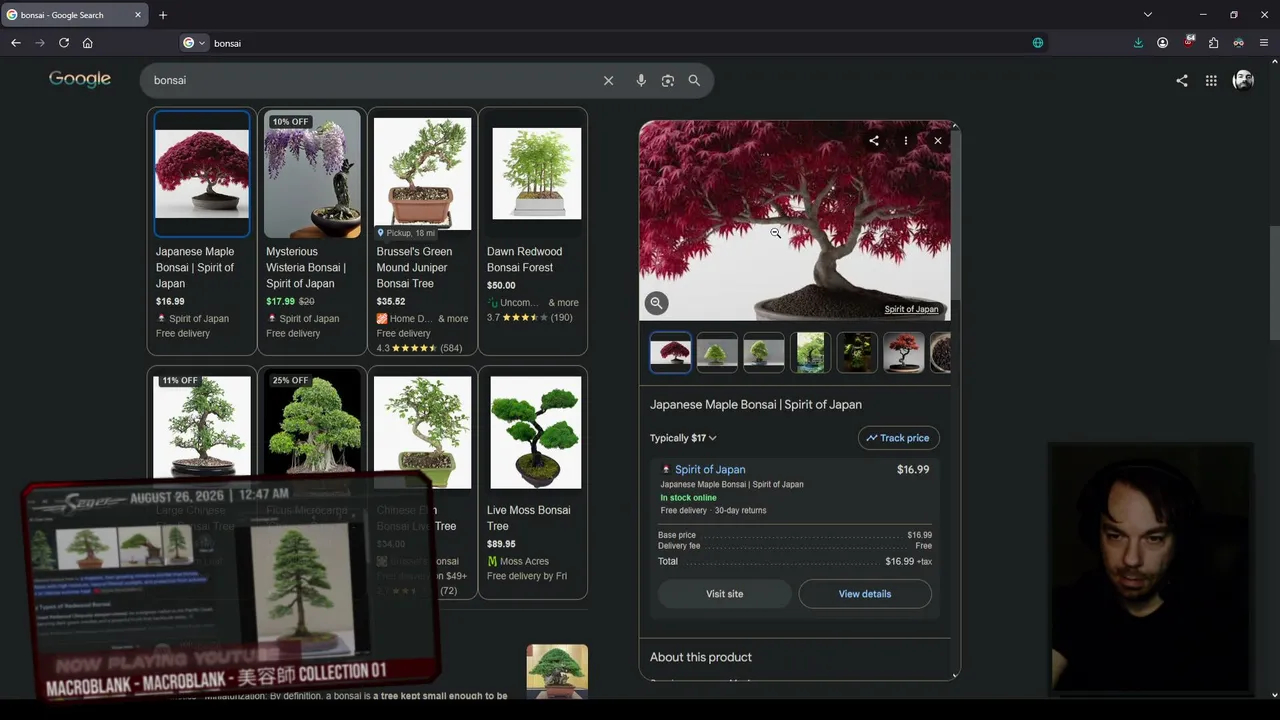Image resolution: width=1280 pixels, height=720 pixels.
Task: Search by image with Google Lens
Action: pyautogui.click(x=668, y=81)
